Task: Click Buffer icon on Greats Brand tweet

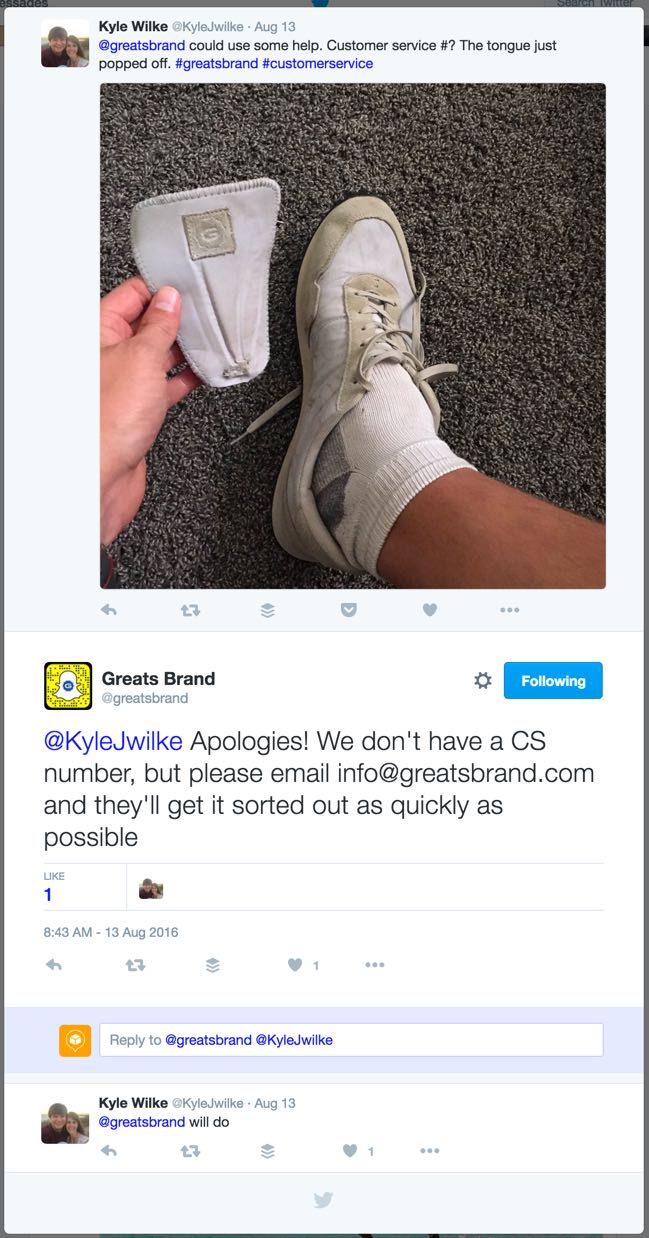Action: coord(213,965)
